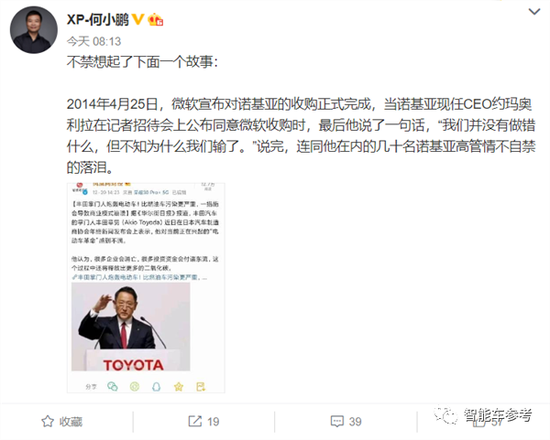Click the repost count 19
The height and width of the screenshot is (440, 550).
[x=213, y=421]
